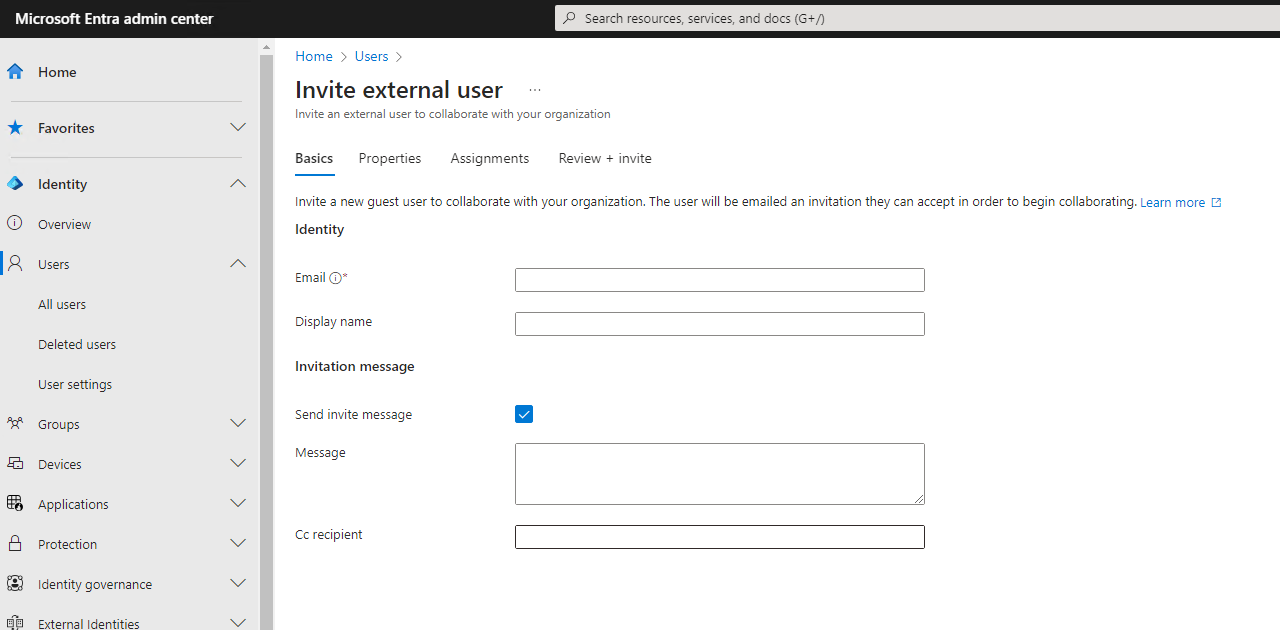This screenshot has width=1280, height=630.
Task: Open the Review + invite tab
Action: 605,158
